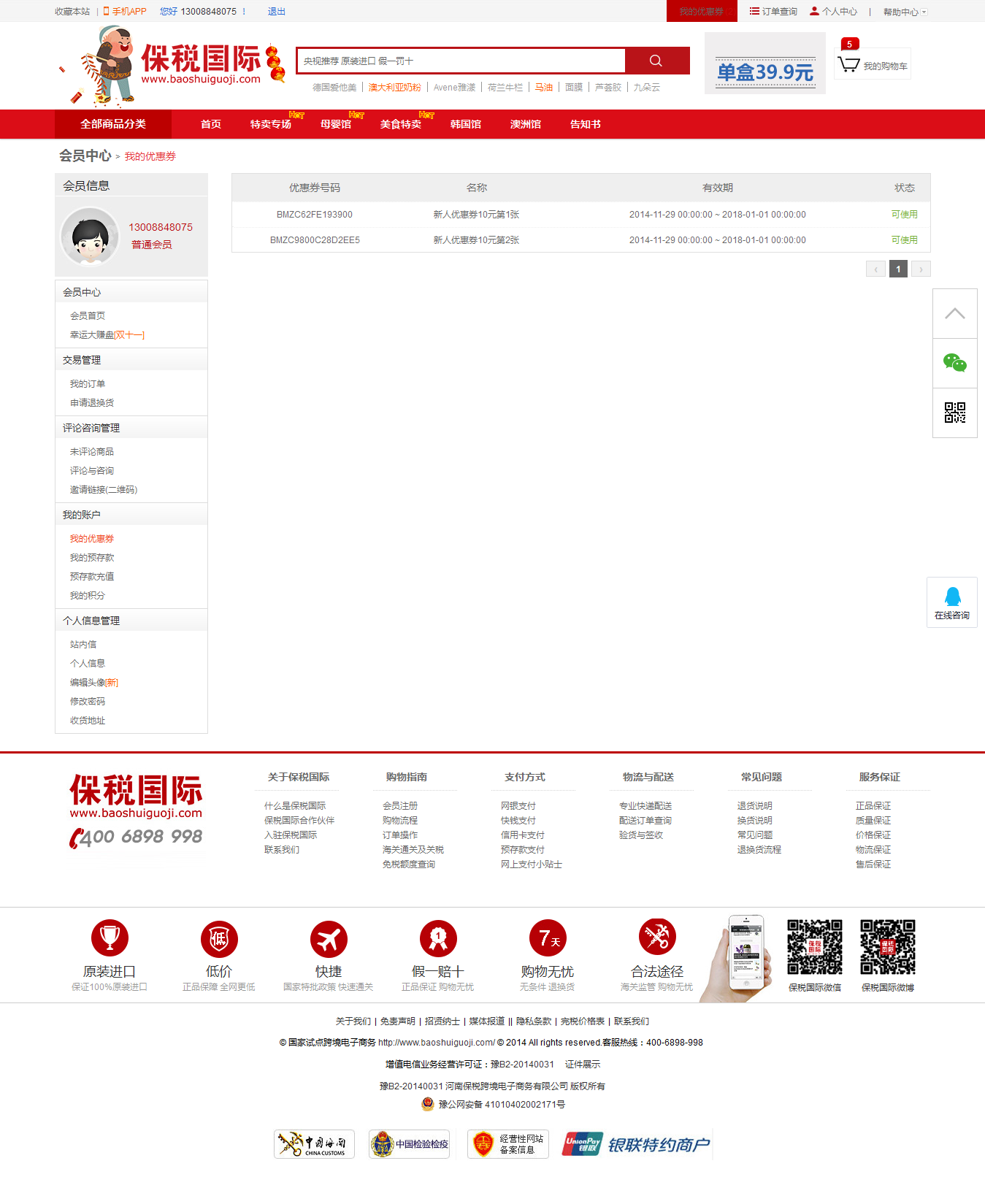Click the 原装进口 trophy icon

(x=110, y=937)
